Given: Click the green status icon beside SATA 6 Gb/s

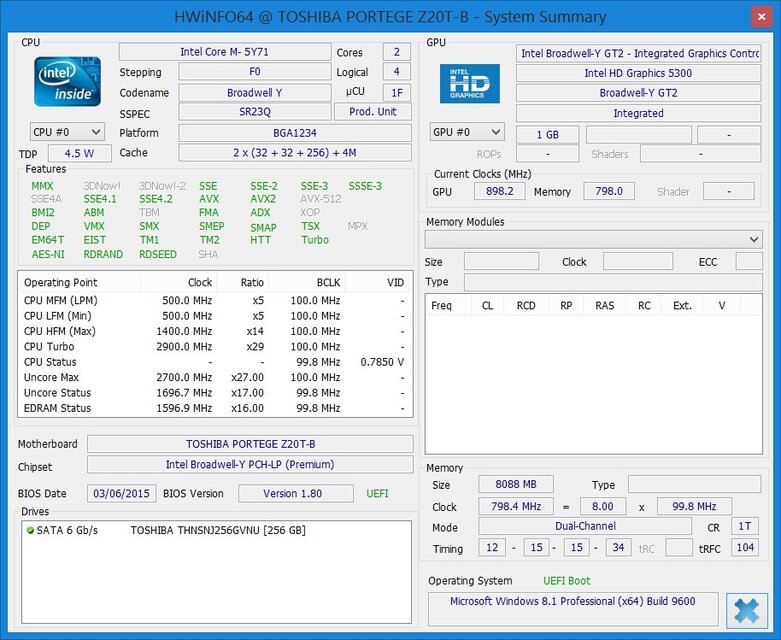Looking at the screenshot, I should click(30, 530).
